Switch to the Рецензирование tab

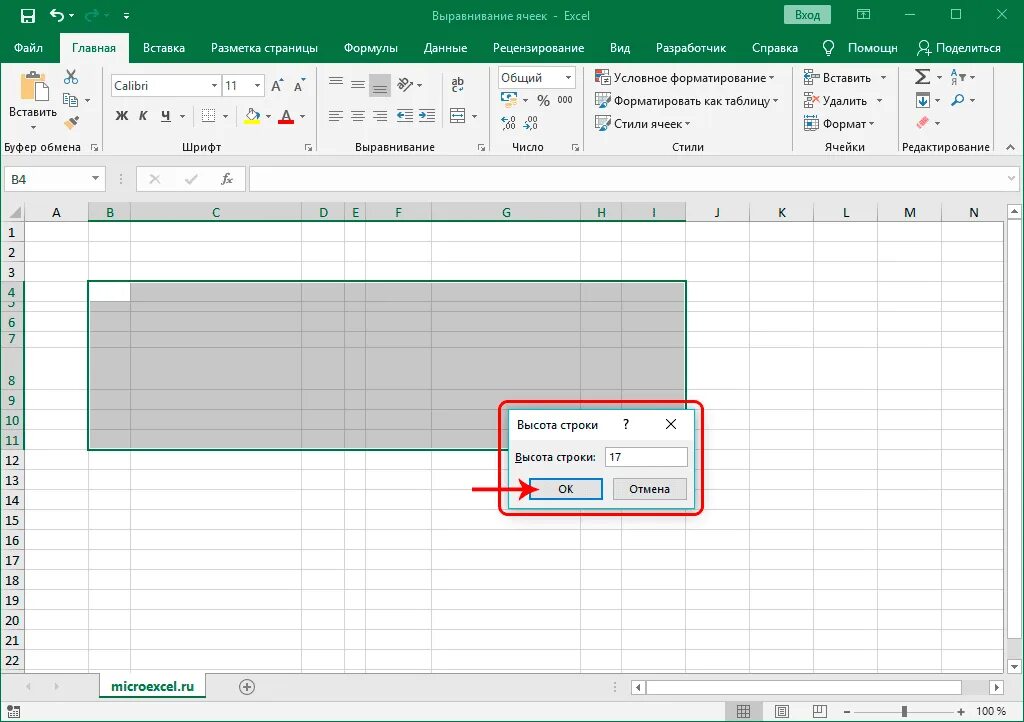(x=539, y=48)
